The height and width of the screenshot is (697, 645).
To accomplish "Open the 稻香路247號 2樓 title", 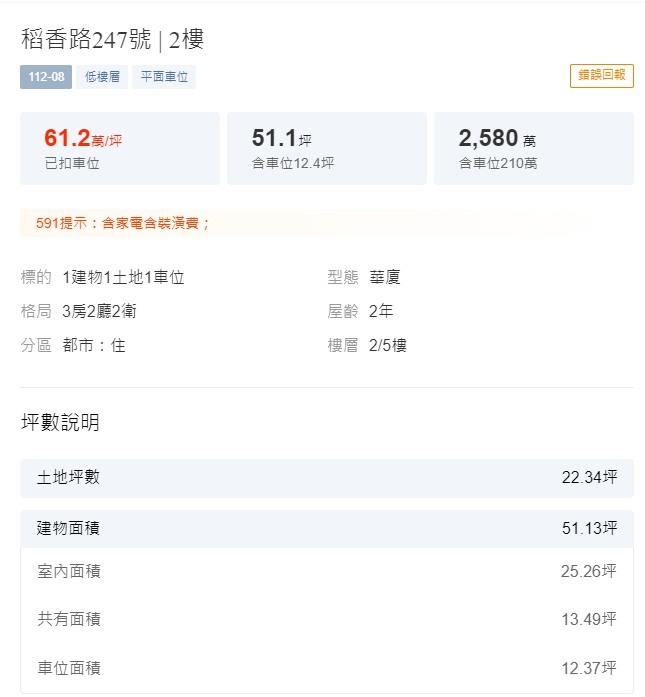I will [x=112, y=39].
